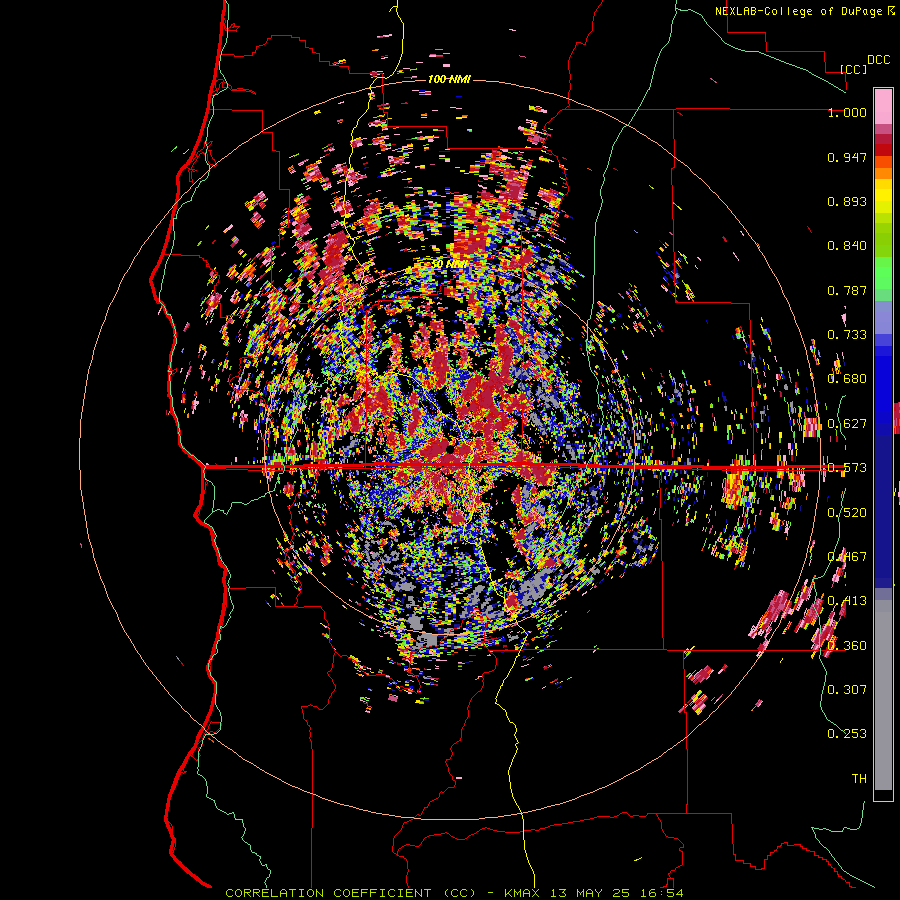This screenshot has width=900, height=900.
Task: Click the TH threshold label
Action: 859,779
